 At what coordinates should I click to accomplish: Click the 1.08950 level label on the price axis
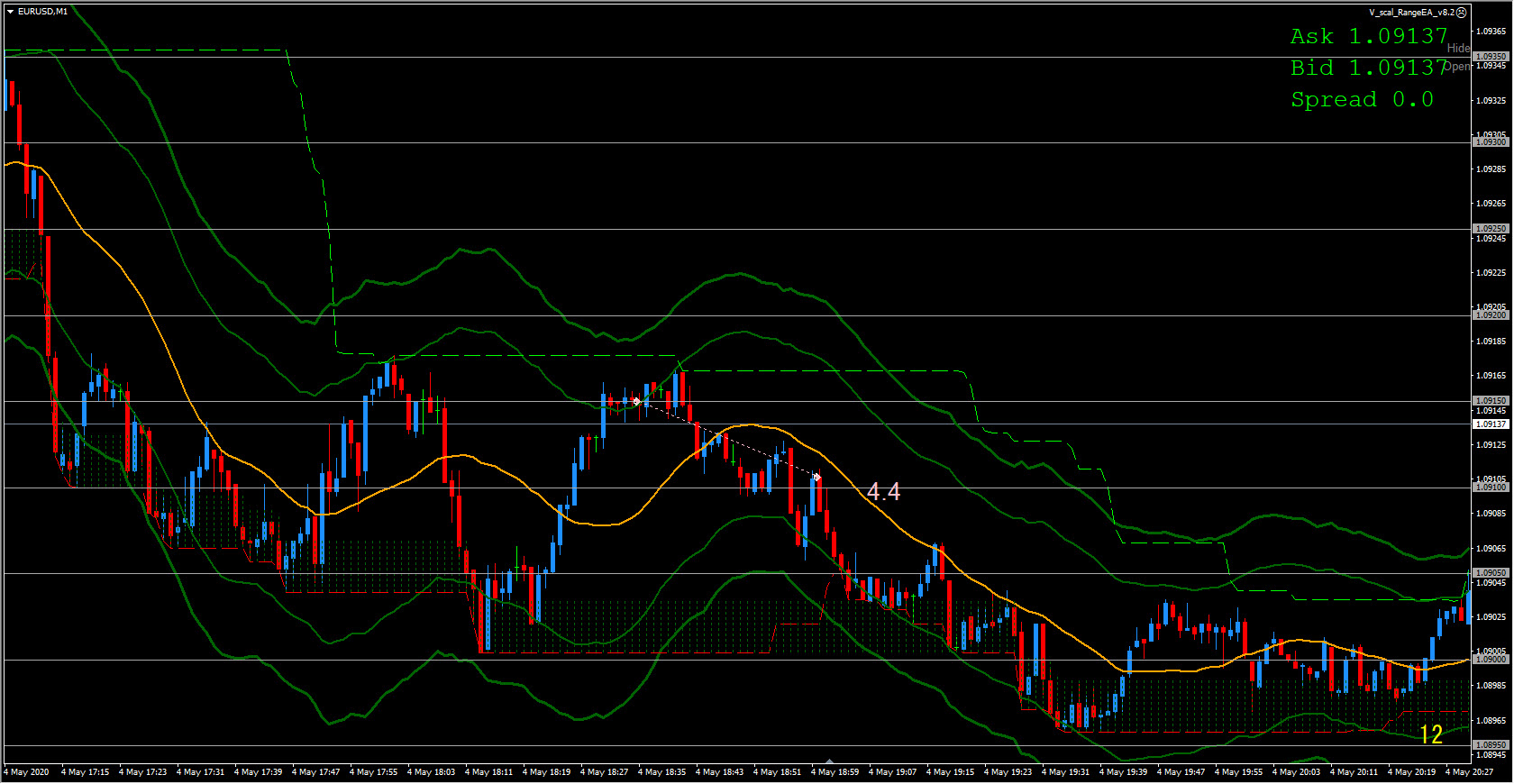tap(1491, 745)
